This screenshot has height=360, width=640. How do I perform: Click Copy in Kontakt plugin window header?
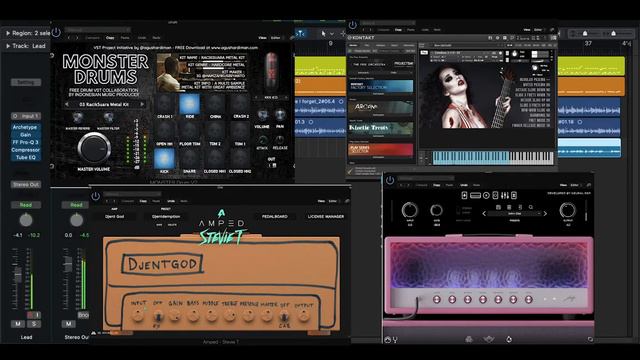398,30
